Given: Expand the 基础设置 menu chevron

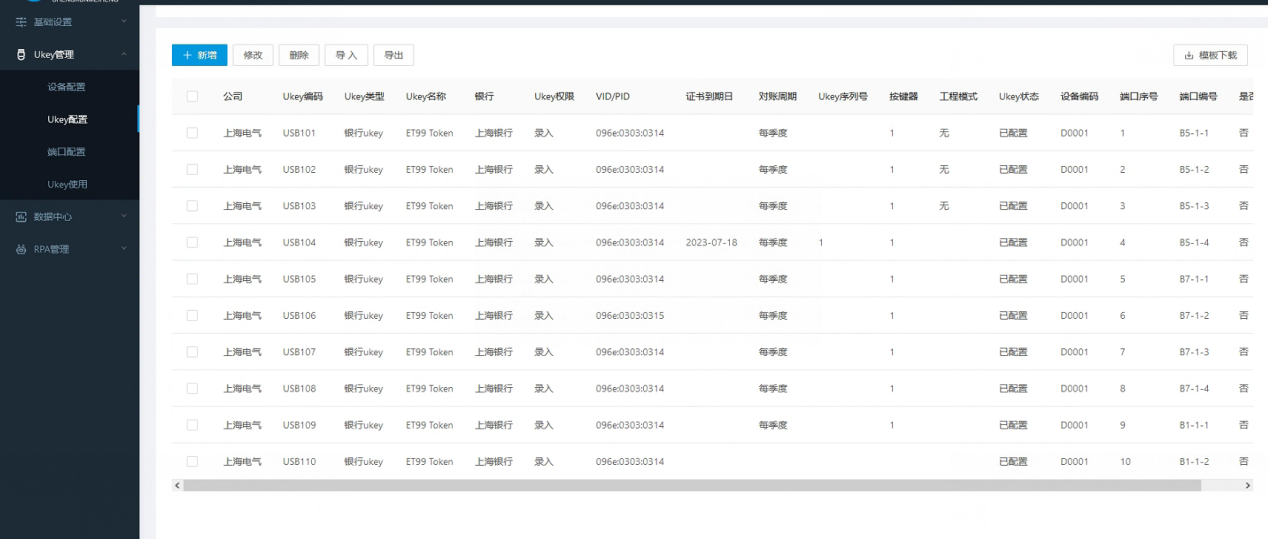Looking at the screenshot, I should coord(124,22).
